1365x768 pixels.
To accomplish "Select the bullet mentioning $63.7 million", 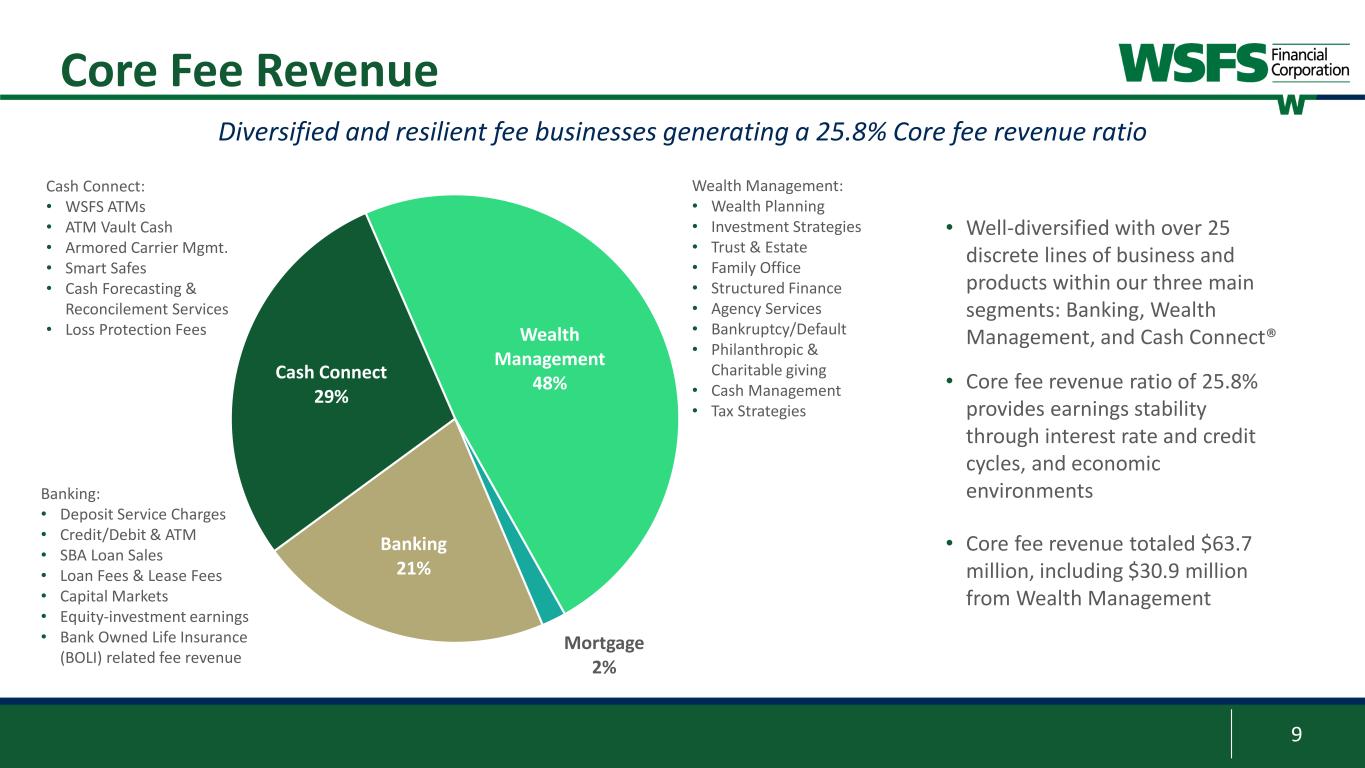I will click(1108, 571).
